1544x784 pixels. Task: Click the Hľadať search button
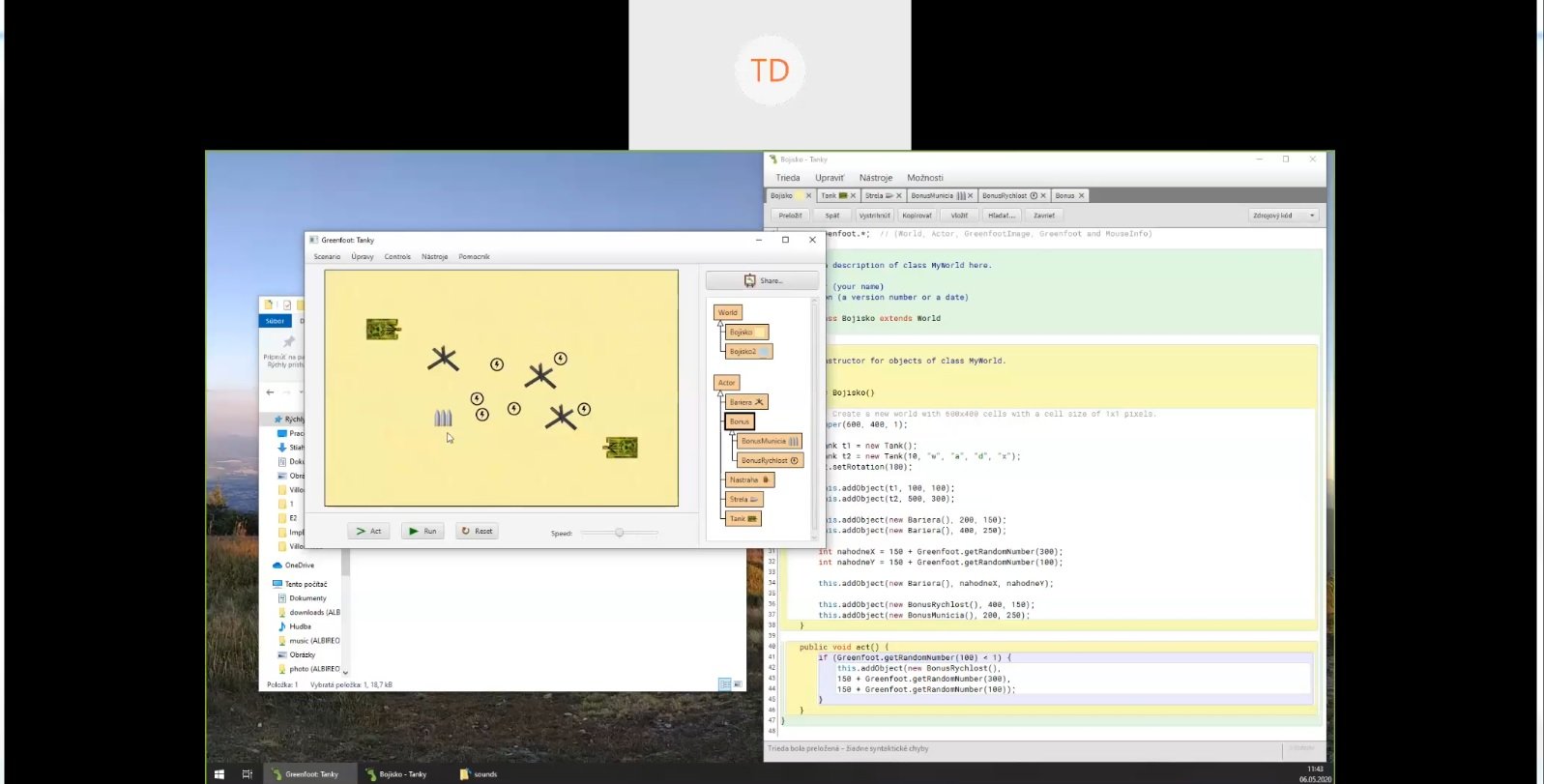pyautogui.click(x=1002, y=216)
